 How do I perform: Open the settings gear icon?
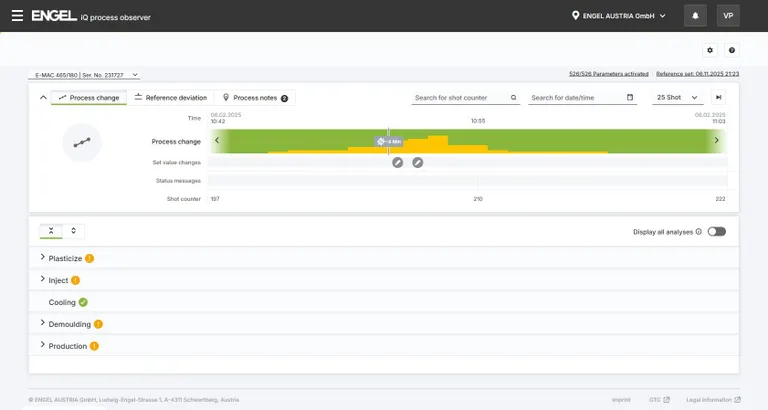(710, 50)
